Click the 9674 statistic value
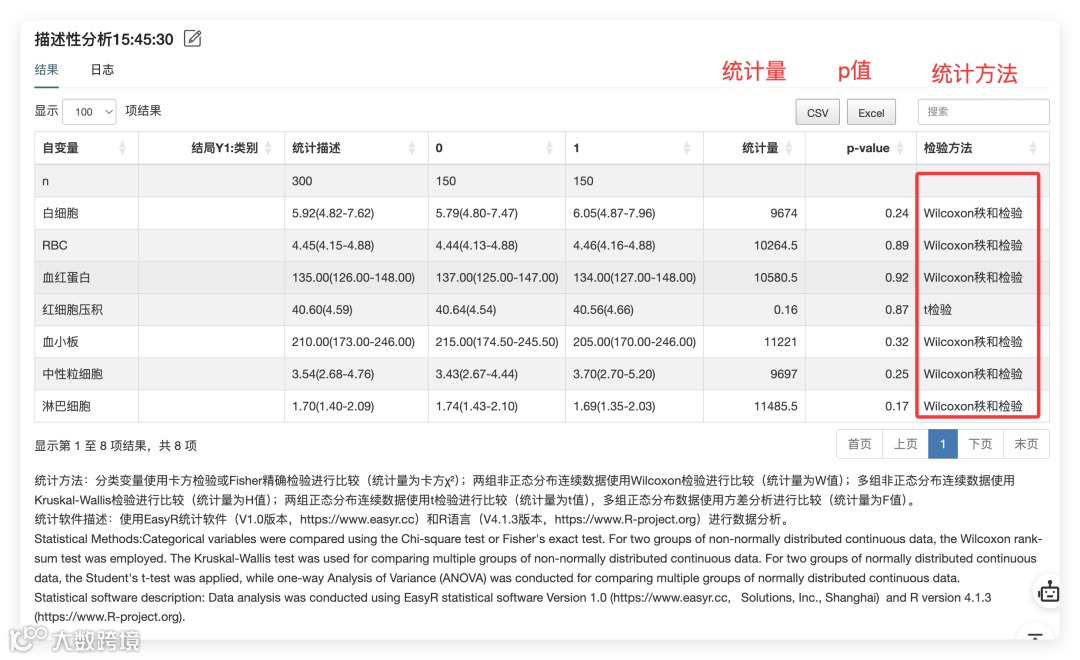Image resolution: width=1080 pixels, height=660 pixels. [x=784, y=213]
